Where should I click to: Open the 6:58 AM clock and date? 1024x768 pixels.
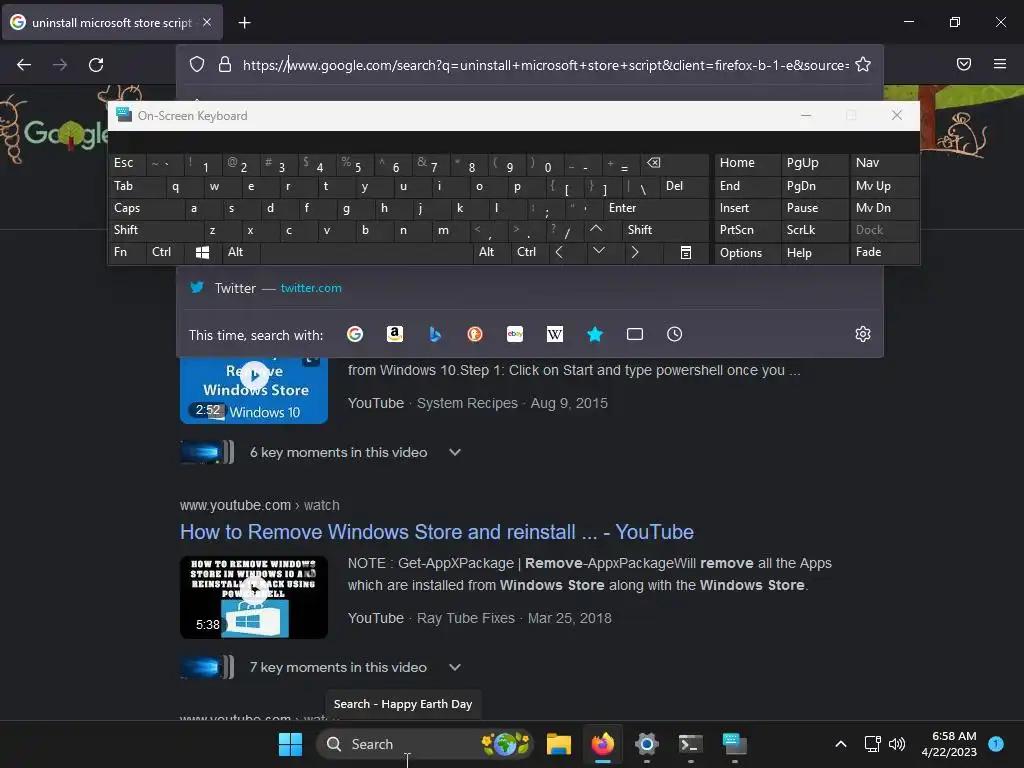pos(948,744)
